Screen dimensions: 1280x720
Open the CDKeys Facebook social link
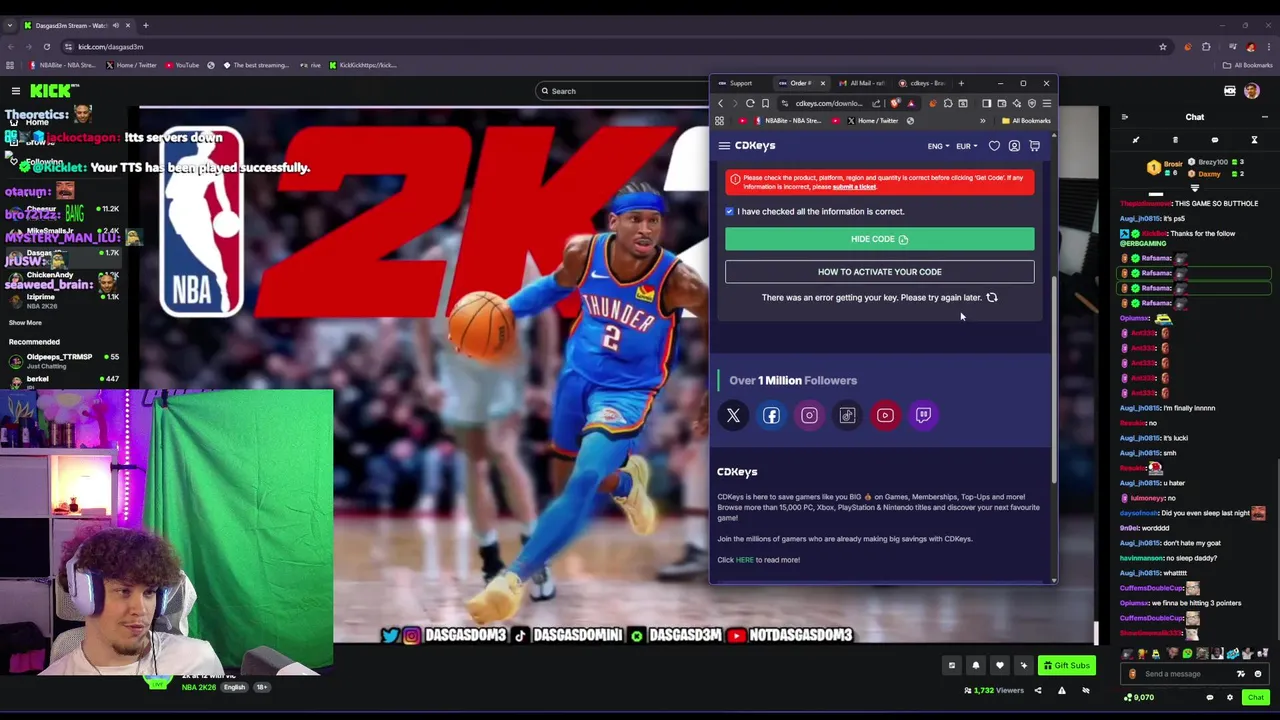771,415
